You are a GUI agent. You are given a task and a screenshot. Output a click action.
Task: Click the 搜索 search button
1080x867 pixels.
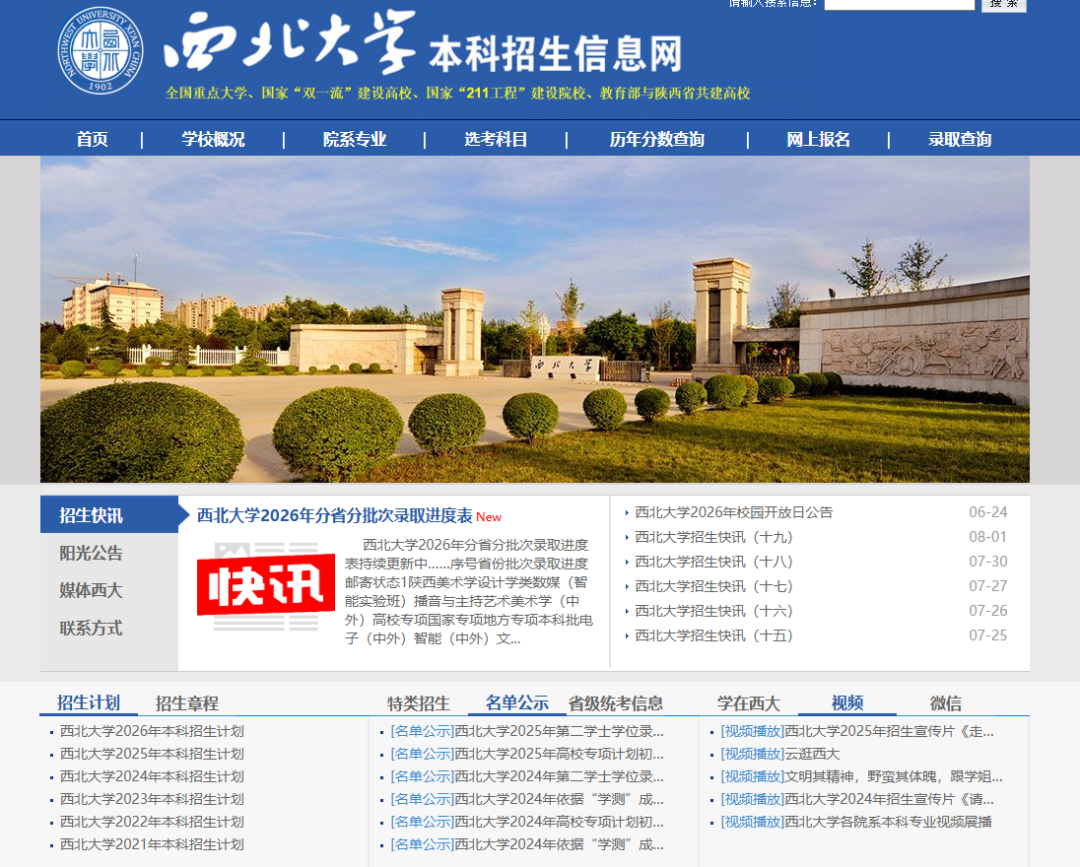pos(1004,4)
